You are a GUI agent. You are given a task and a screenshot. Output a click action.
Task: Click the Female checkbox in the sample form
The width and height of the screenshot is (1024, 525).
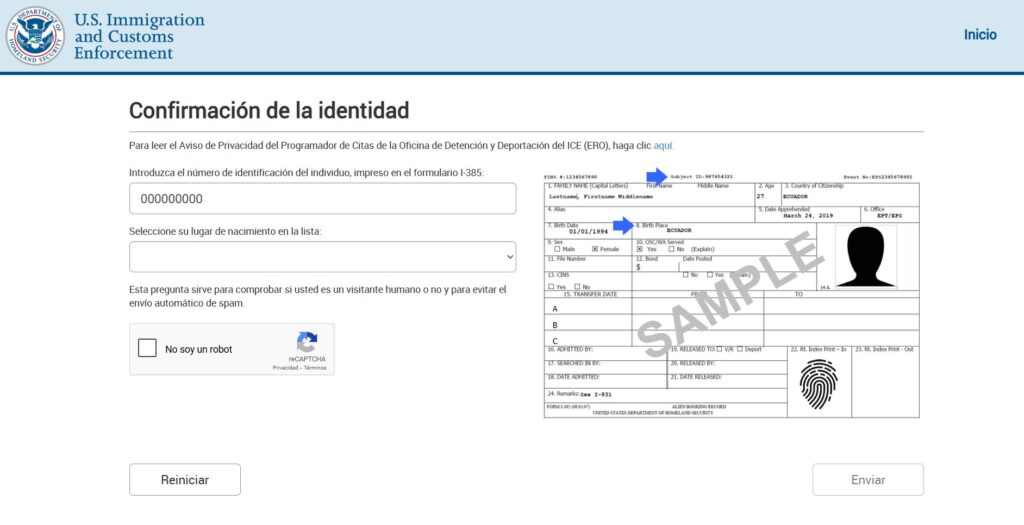(x=595, y=249)
